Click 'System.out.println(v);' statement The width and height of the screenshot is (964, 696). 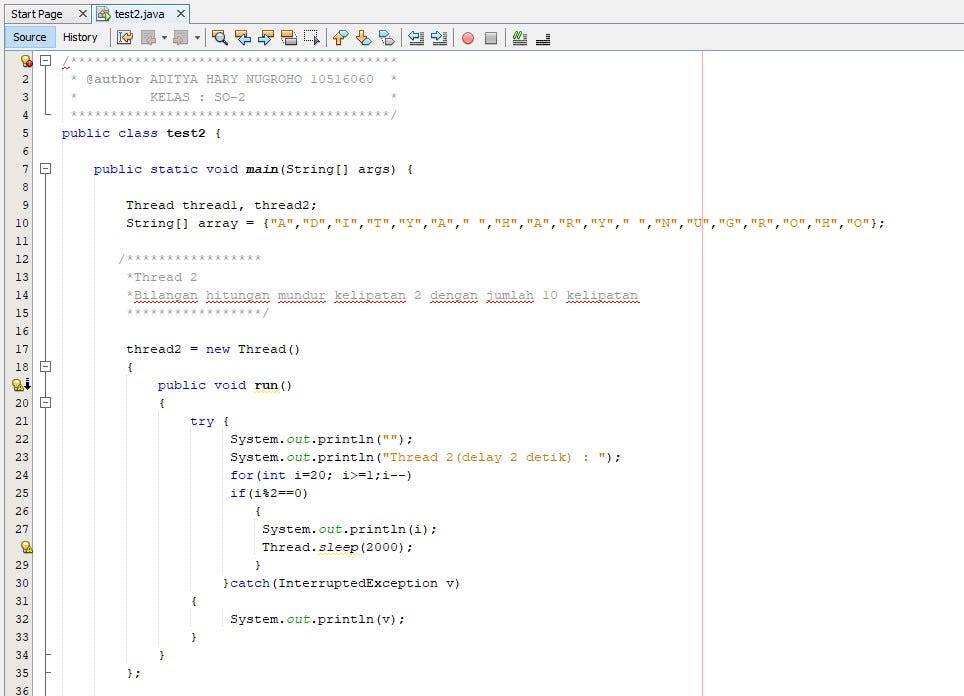point(317,619)
